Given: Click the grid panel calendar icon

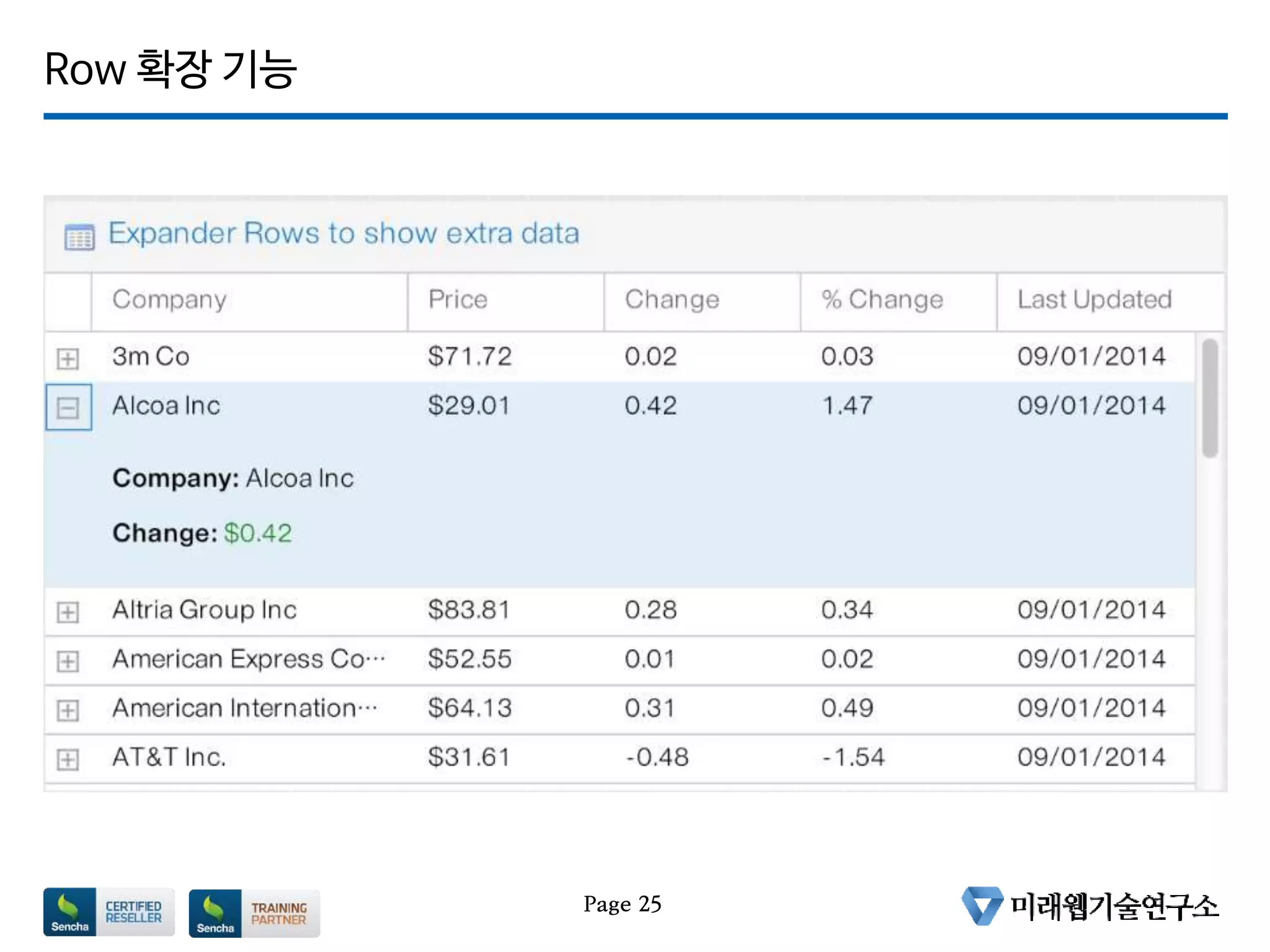Looking at the screenshot, I should 79,236.
